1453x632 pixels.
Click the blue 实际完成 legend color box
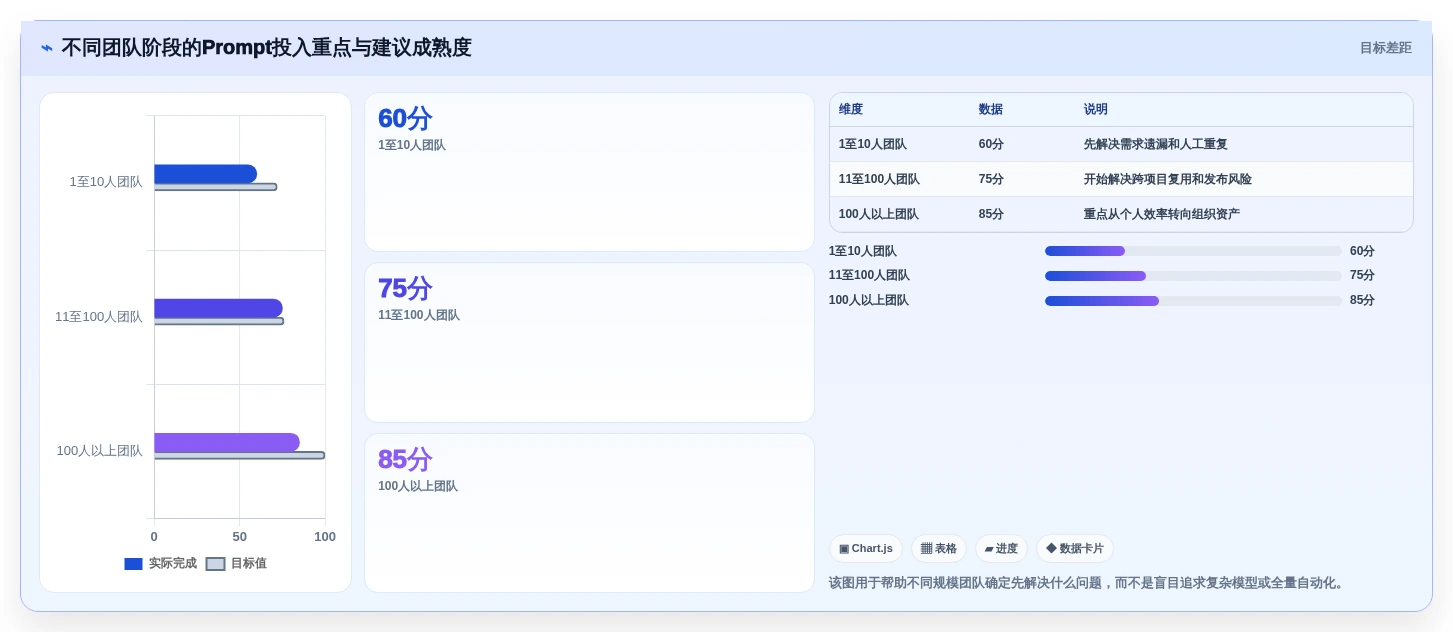(134, 564)
